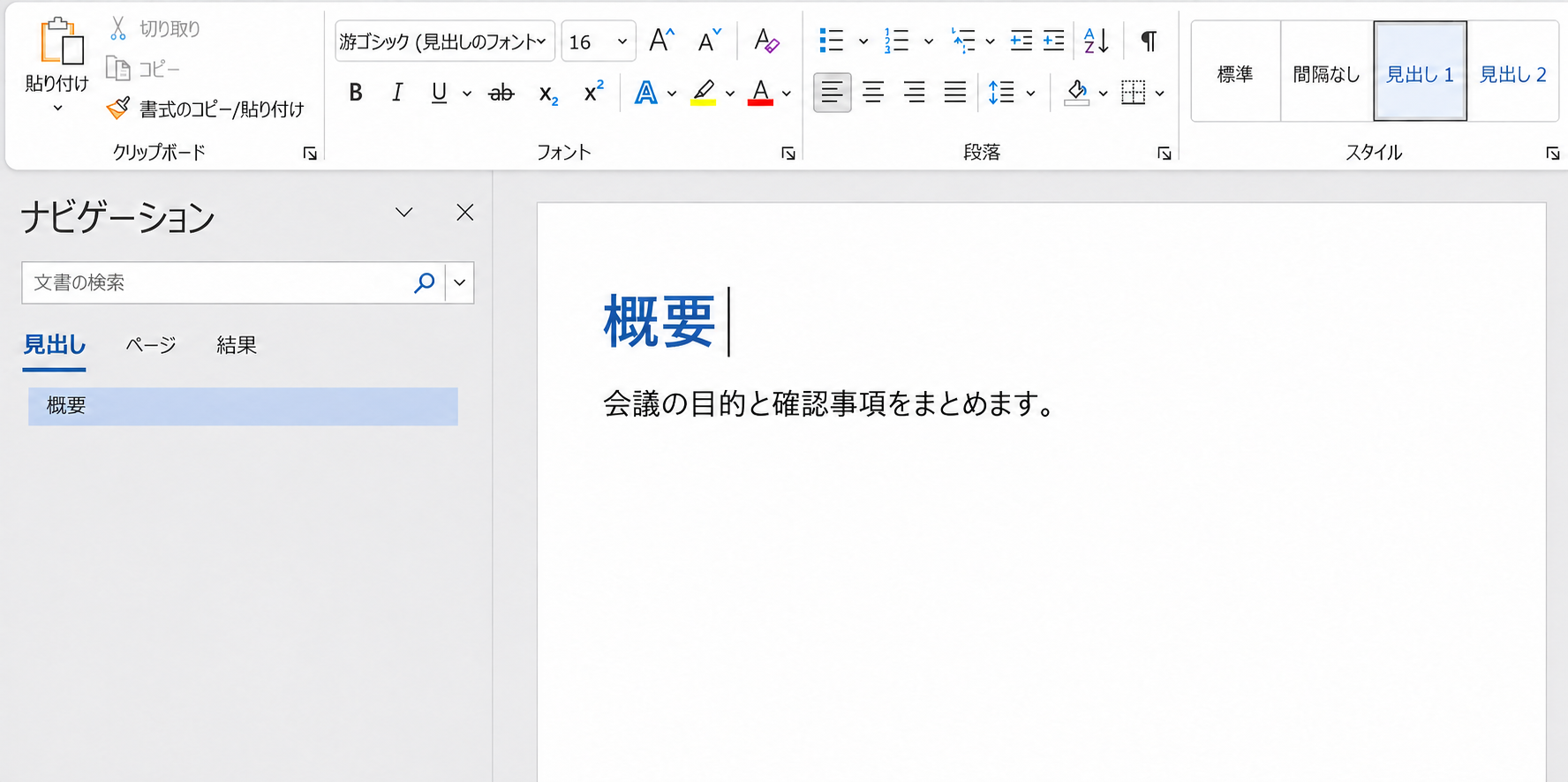The image size is (1568, 782).
Task: Toggle italic formatting
Action: pyautogui.click(x=397, y=92)
